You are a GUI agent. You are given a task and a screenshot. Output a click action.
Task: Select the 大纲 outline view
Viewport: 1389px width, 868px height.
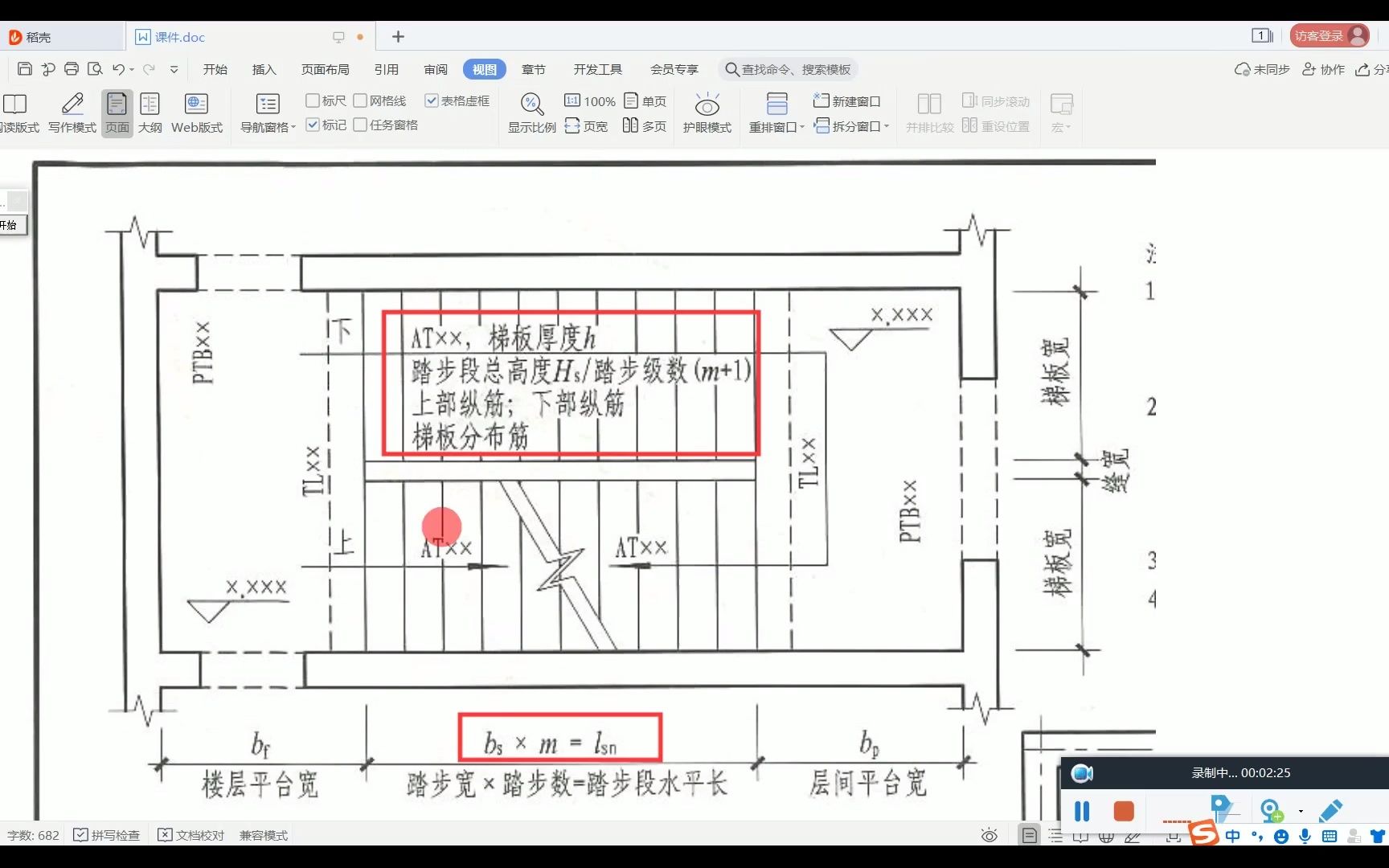click(150, 113)
